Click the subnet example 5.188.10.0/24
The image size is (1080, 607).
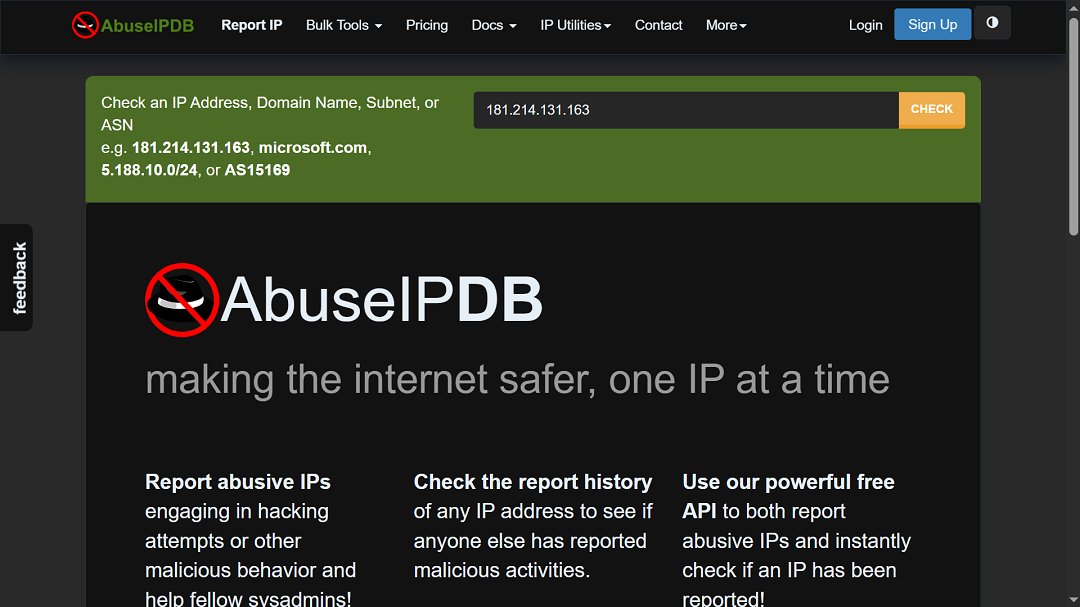[149, 170]
